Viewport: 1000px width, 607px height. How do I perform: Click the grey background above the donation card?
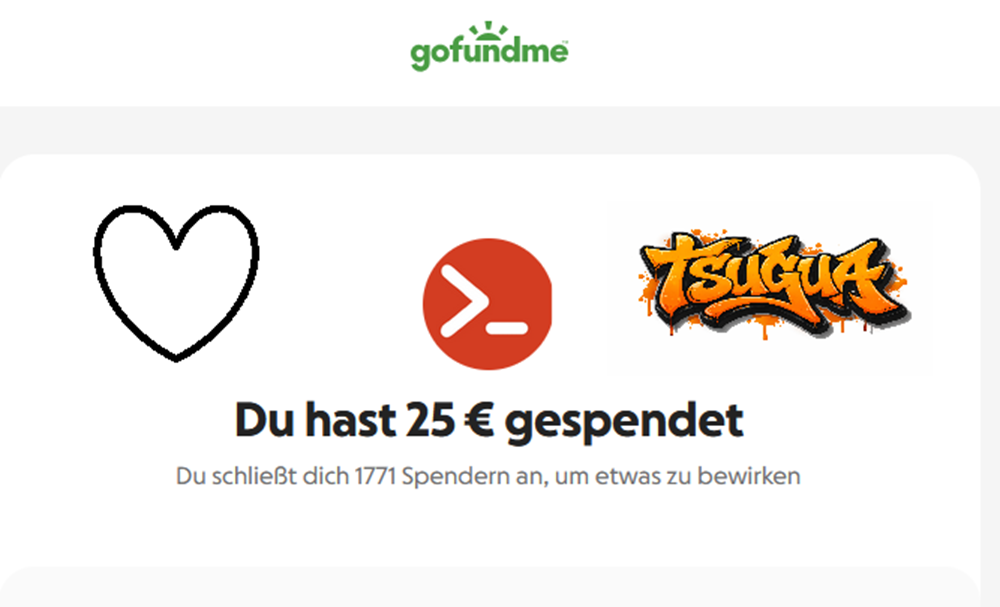point(500,130)
